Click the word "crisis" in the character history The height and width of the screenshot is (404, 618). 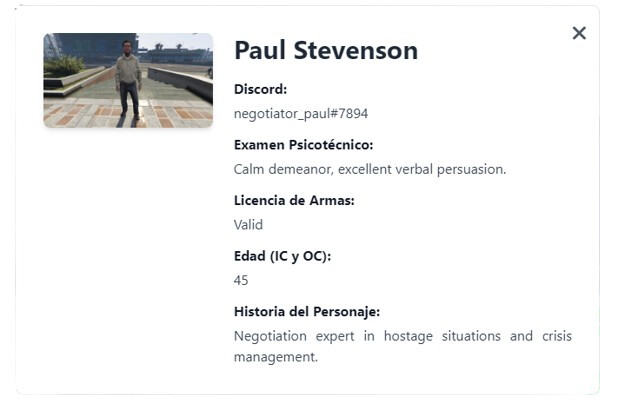click(555, 336)
